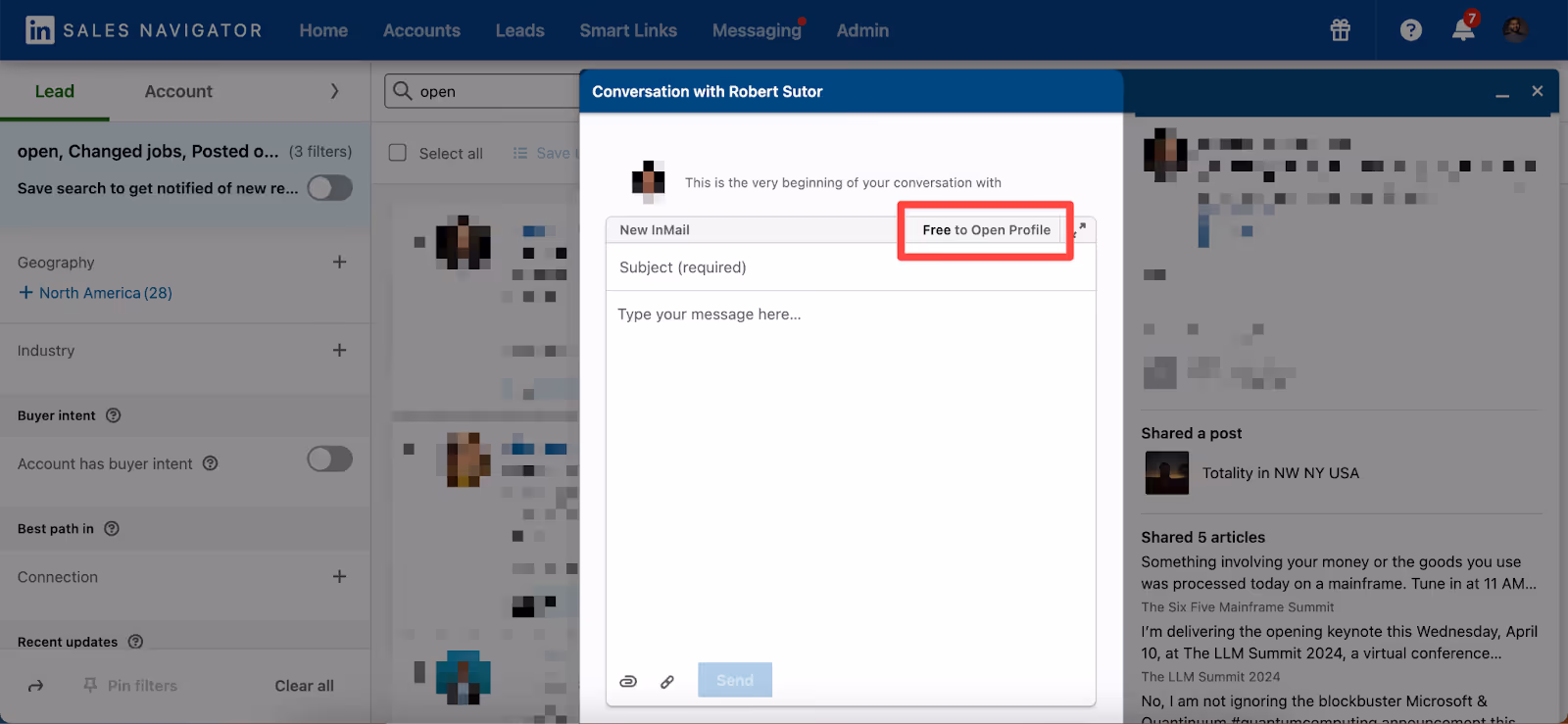This screenshot has height=724, width=1568.
Task: Collapse the filter panel with chevron
Action: pyautogui.click(x=334, y=91)
